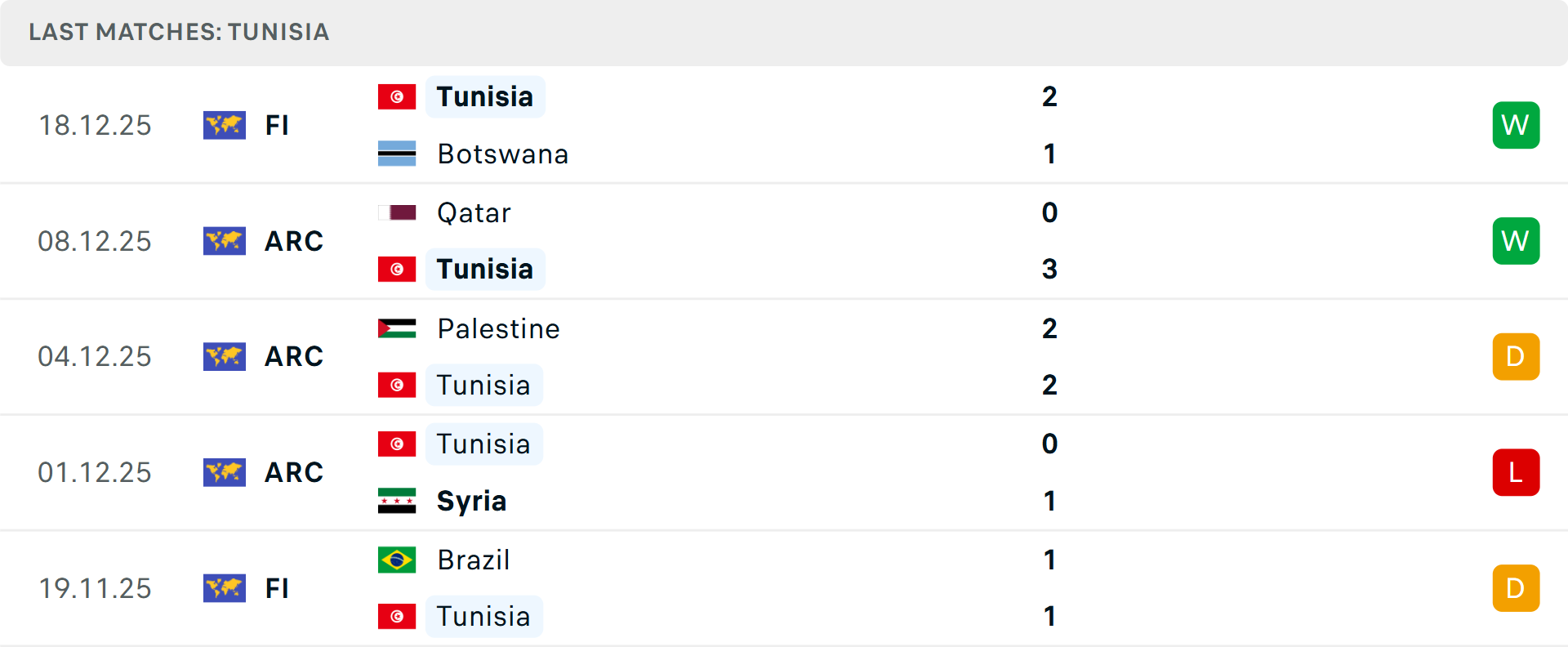This screenshot has width=1568, height=647.
Task: Open the Syria team link
Action: (471, 501)
